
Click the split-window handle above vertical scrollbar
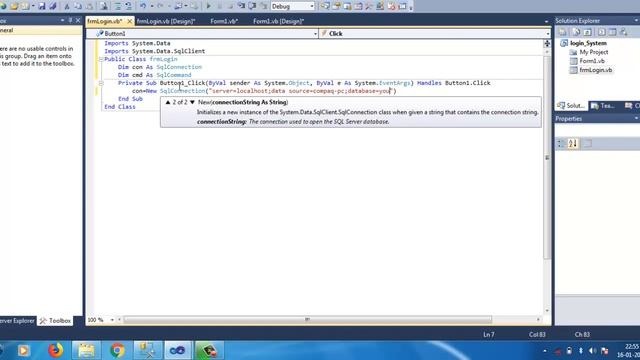point(547,44)
